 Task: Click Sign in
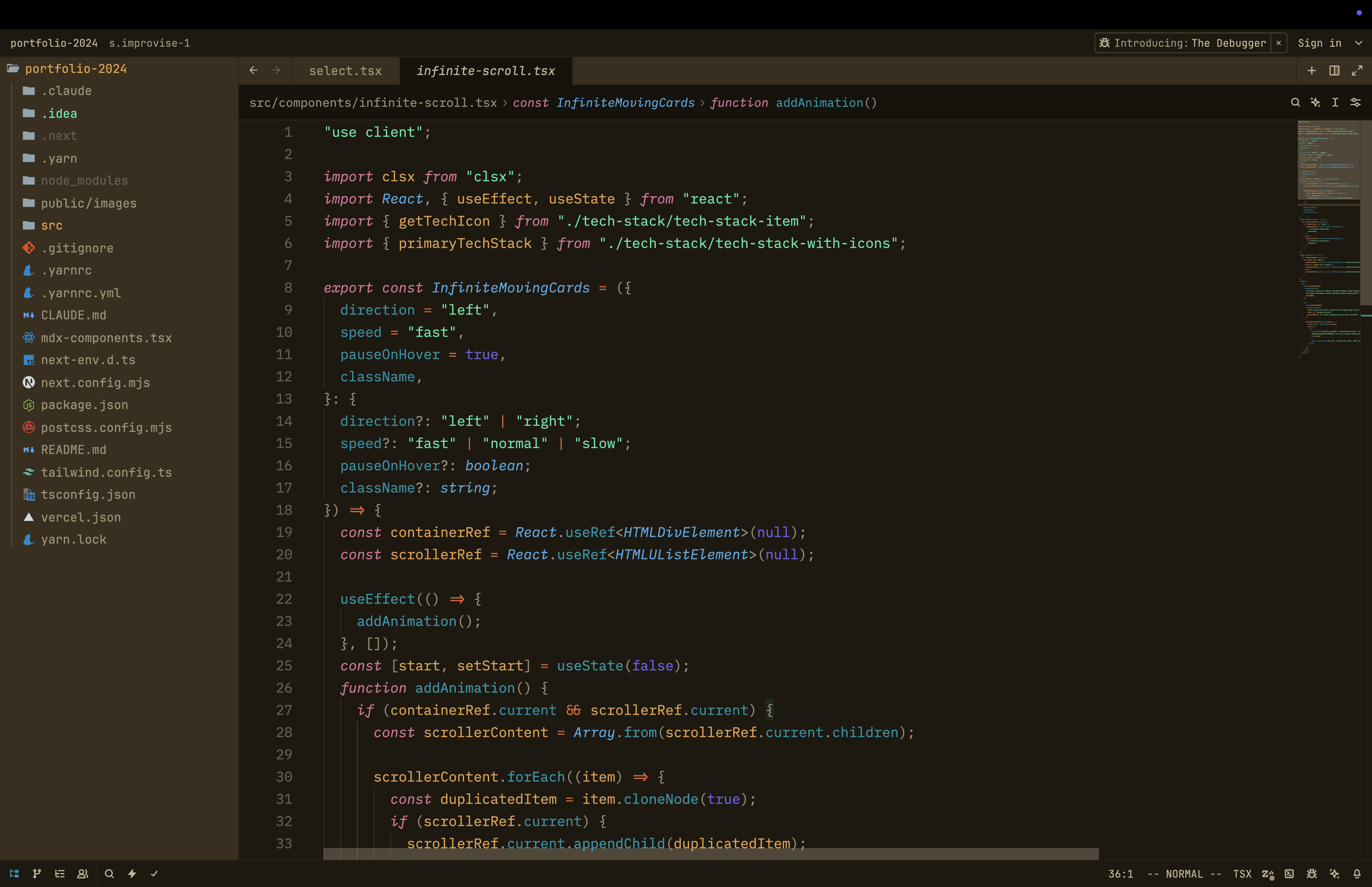1320,43
